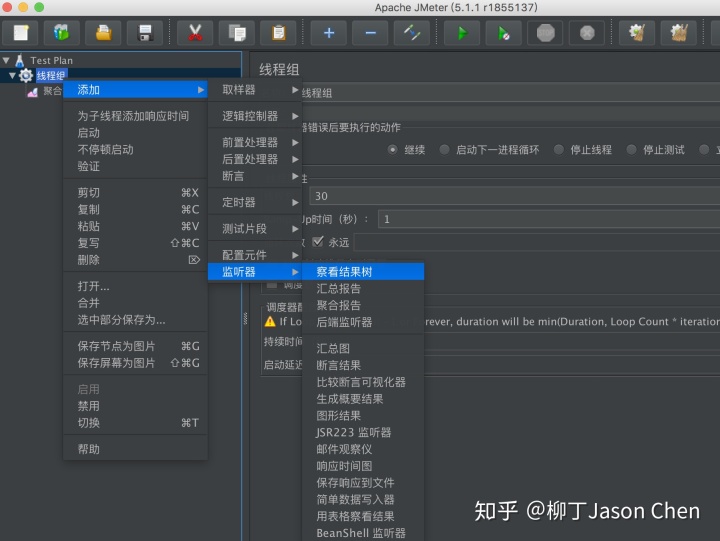Click the 监听器 menu entry
Viewport: 720px width, 541px height.
[x=255, y=272]
